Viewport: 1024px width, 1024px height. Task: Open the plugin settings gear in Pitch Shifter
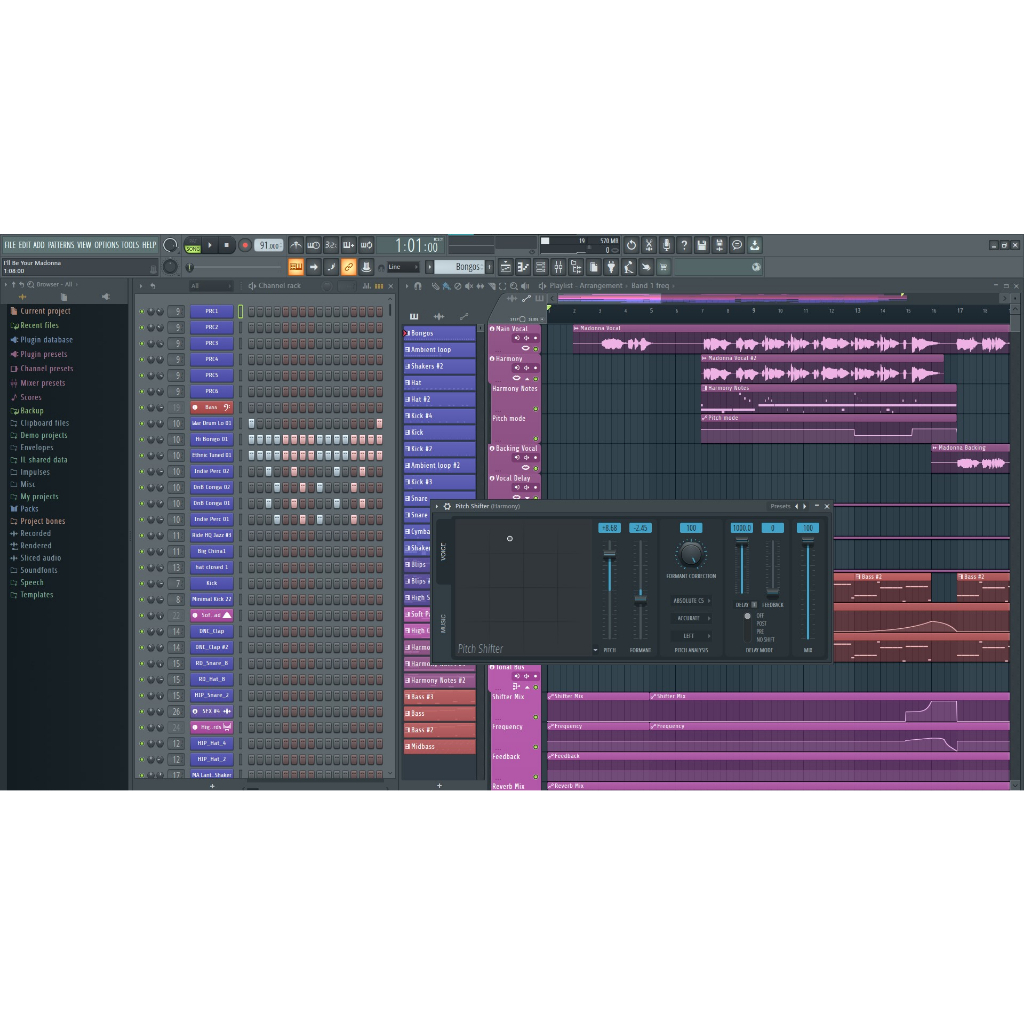click(x=447, y=506)
